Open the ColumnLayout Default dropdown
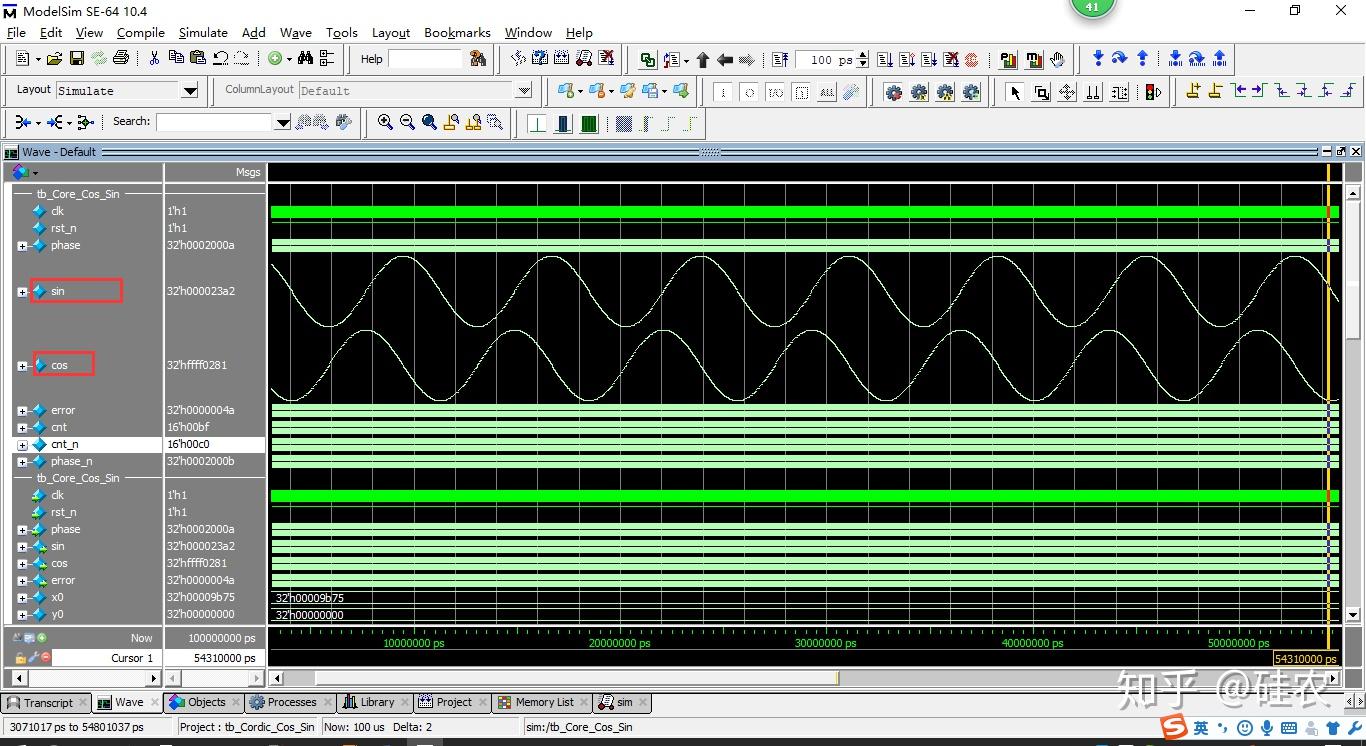The height and width of the screenshot is (746, 1366). tap(523, 90)
